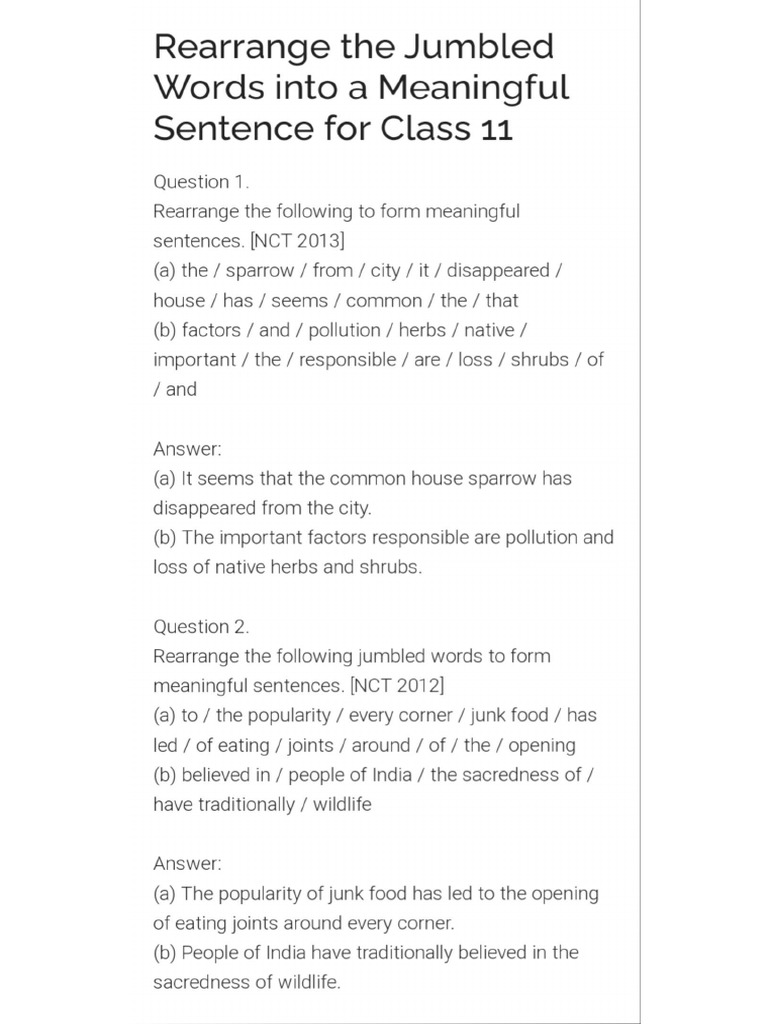Click the line starting 'important / the / responsible'

(x=378, y=359)
